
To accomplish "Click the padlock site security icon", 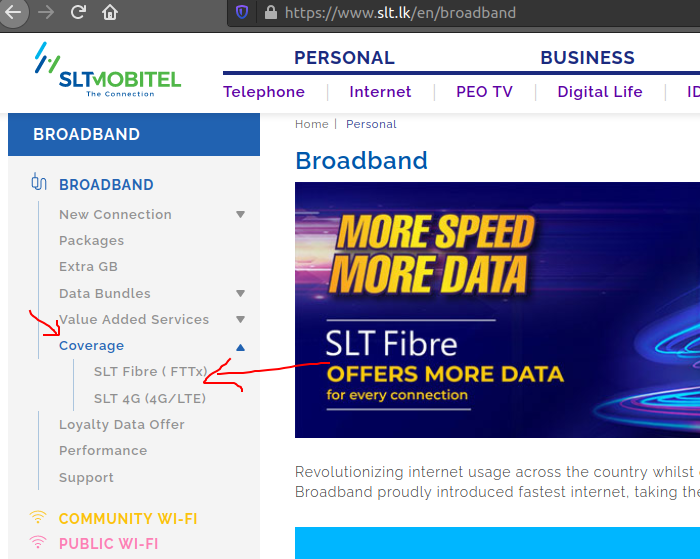I will (x=271, y=13).
